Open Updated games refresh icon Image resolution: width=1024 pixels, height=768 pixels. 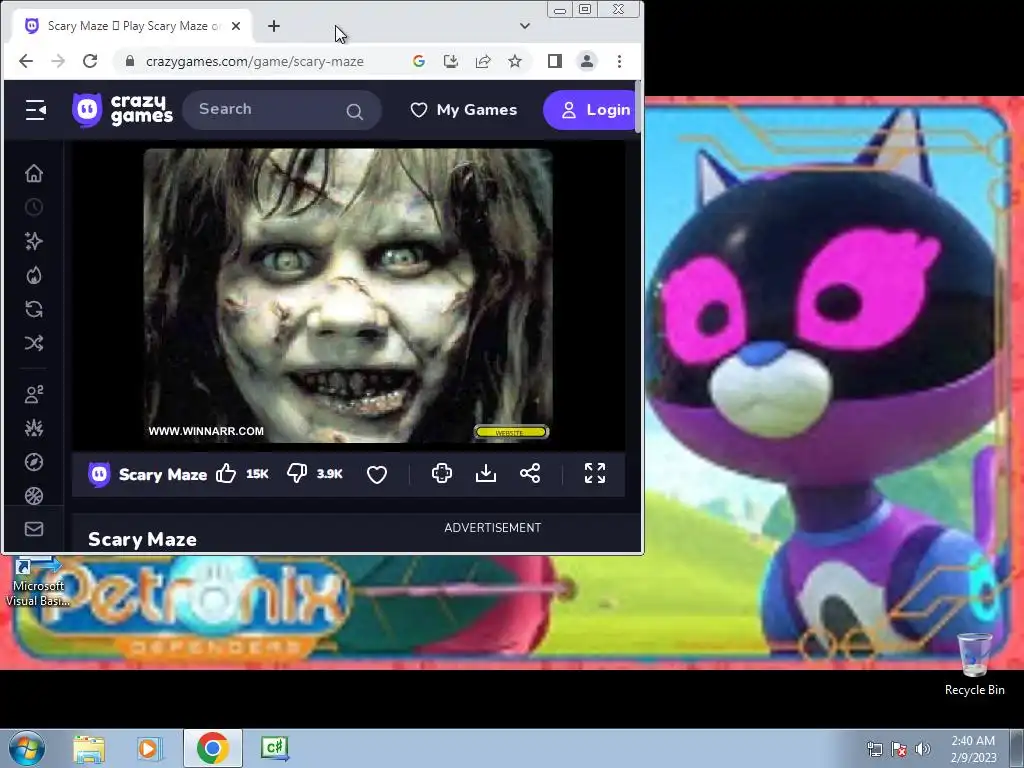tap(34, 309)
